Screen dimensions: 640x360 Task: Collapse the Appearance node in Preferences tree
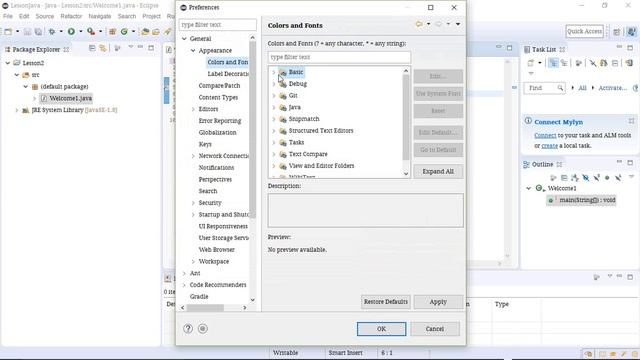pos(193,51)
